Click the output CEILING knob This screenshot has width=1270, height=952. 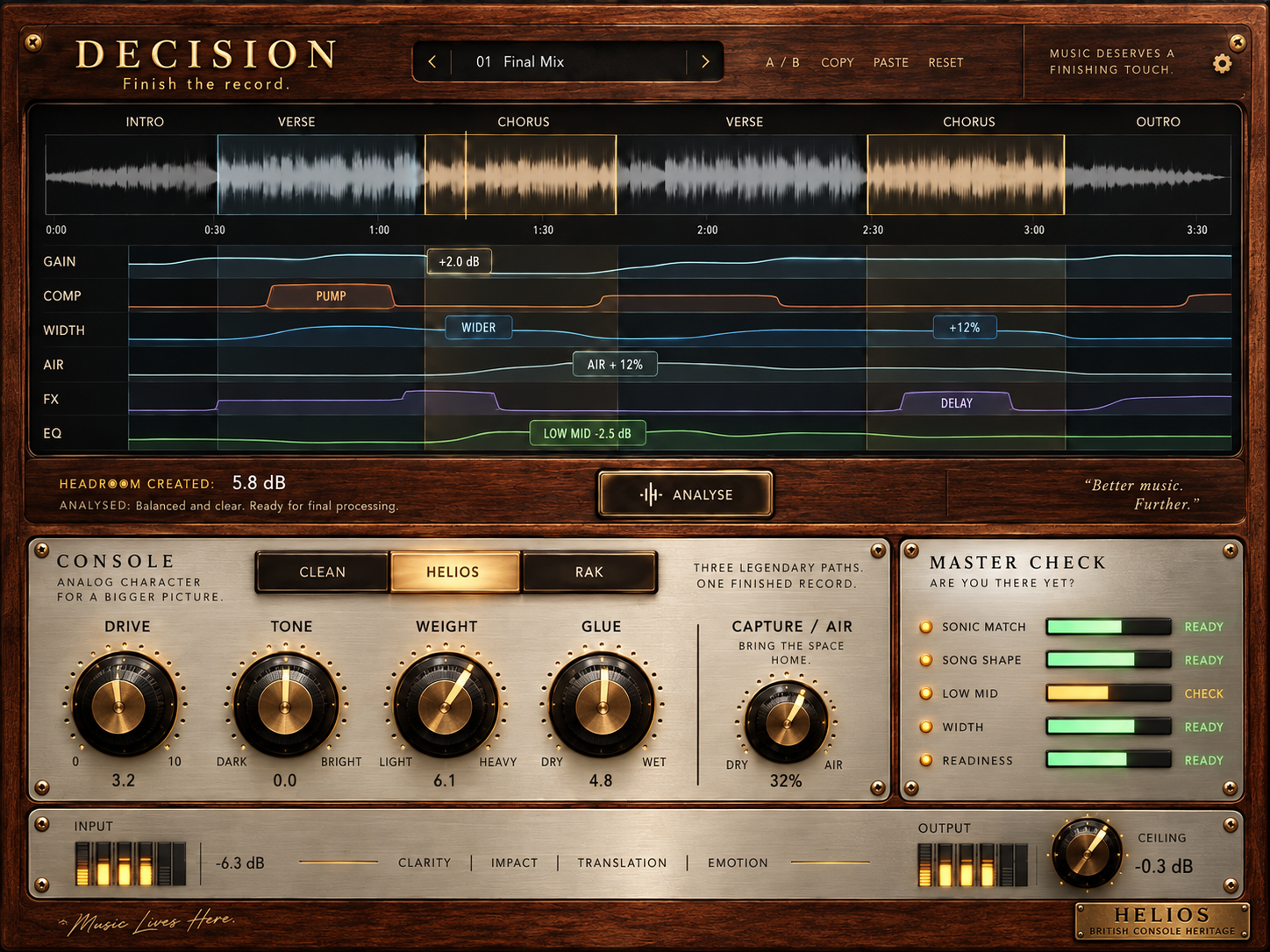pos(1087,853)
